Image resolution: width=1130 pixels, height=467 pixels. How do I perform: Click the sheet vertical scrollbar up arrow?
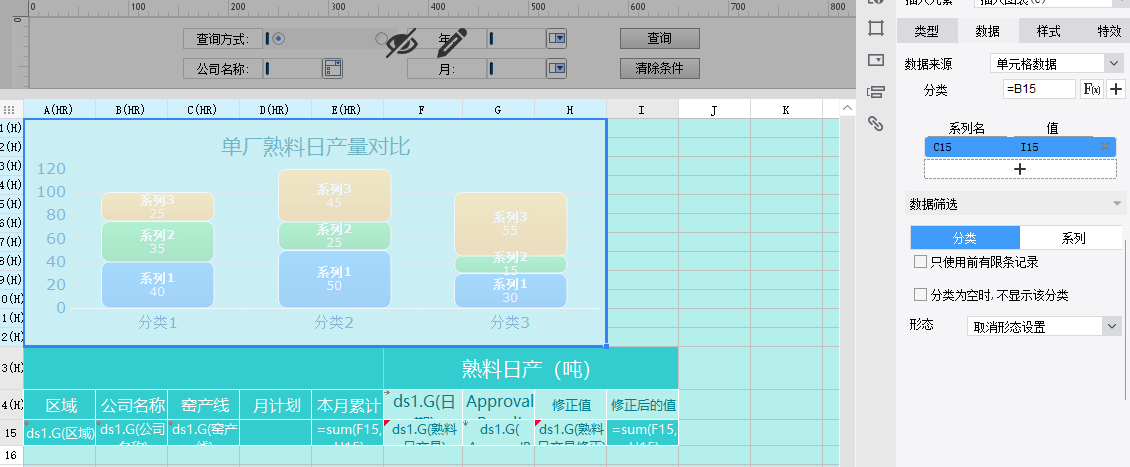tap(848, 109)
